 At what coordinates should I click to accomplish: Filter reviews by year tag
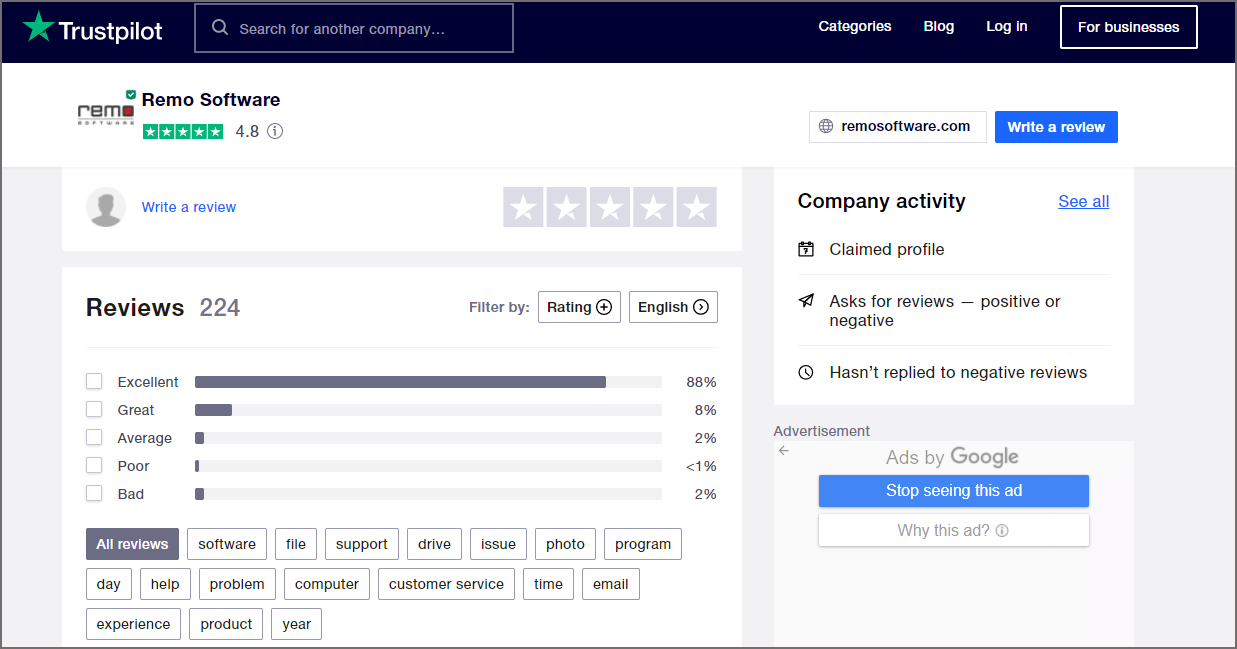pos(297,624)
